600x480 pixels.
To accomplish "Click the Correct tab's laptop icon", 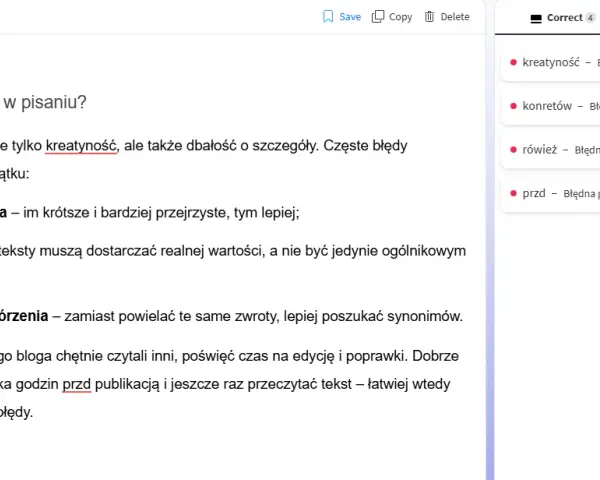I will (x=536, y=19).
